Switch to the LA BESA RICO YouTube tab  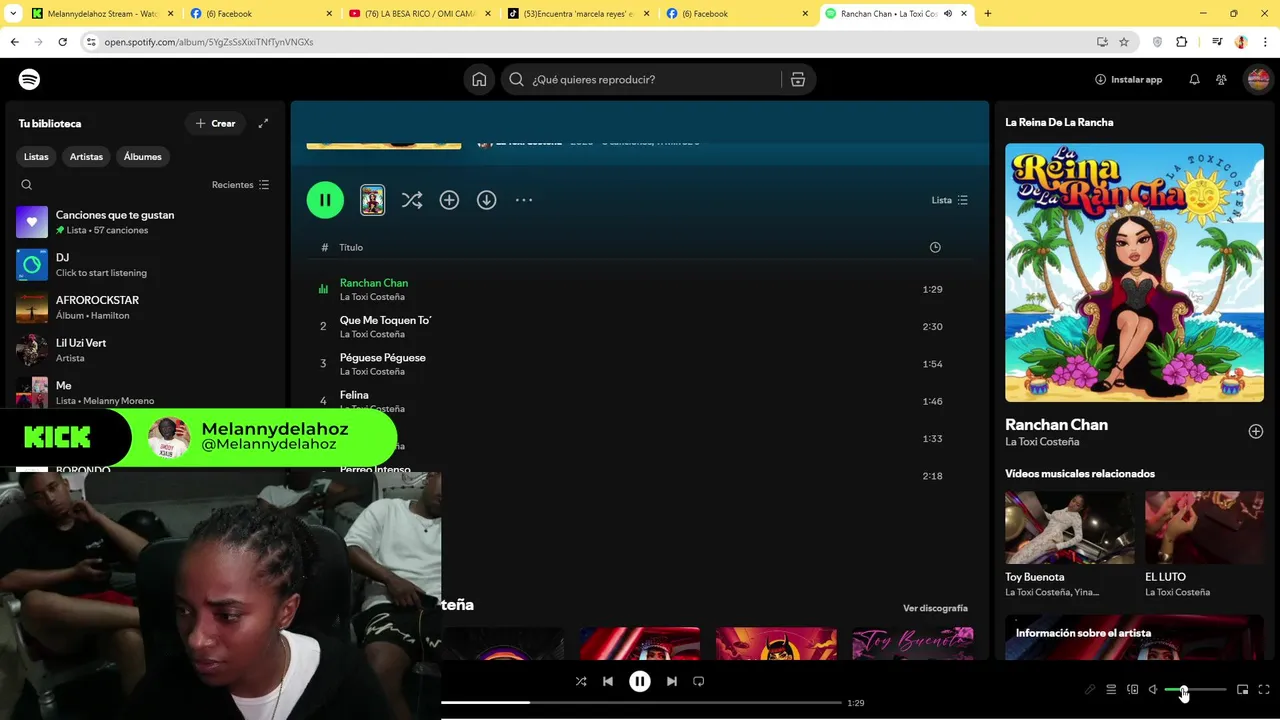pos(419,13)
